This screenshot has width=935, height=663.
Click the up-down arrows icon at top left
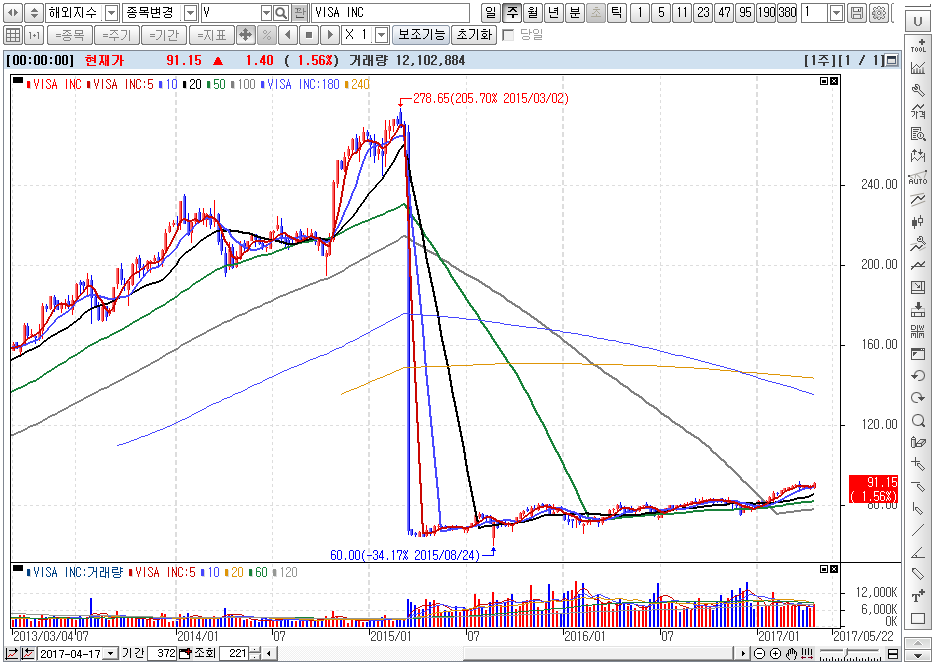(x=34, y=13)
